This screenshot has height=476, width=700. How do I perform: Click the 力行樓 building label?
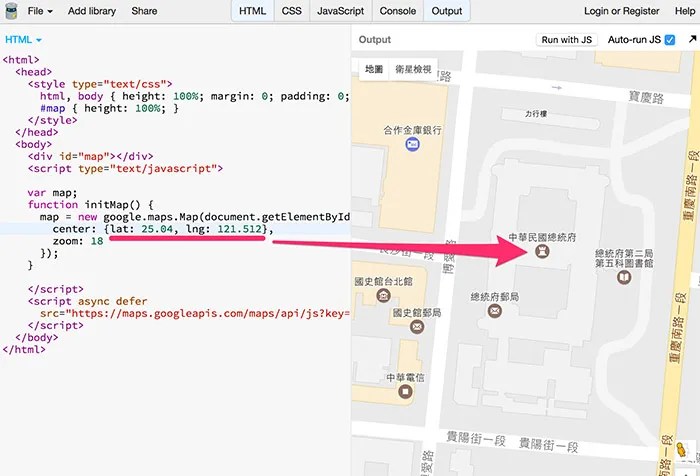pos(536,114)
